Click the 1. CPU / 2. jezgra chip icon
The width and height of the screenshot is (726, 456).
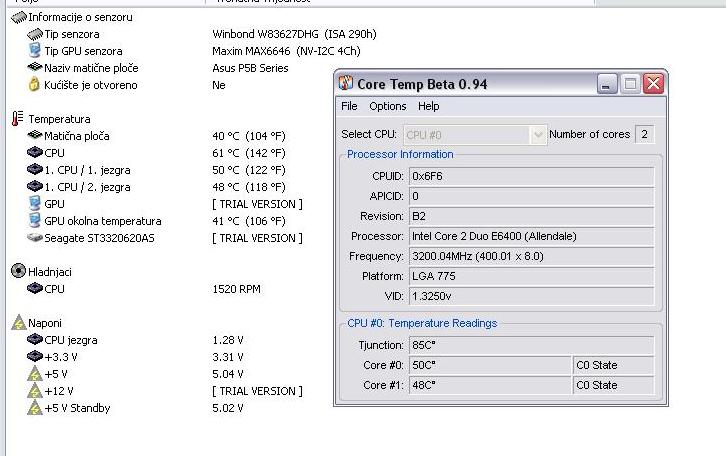coord(35,187)
